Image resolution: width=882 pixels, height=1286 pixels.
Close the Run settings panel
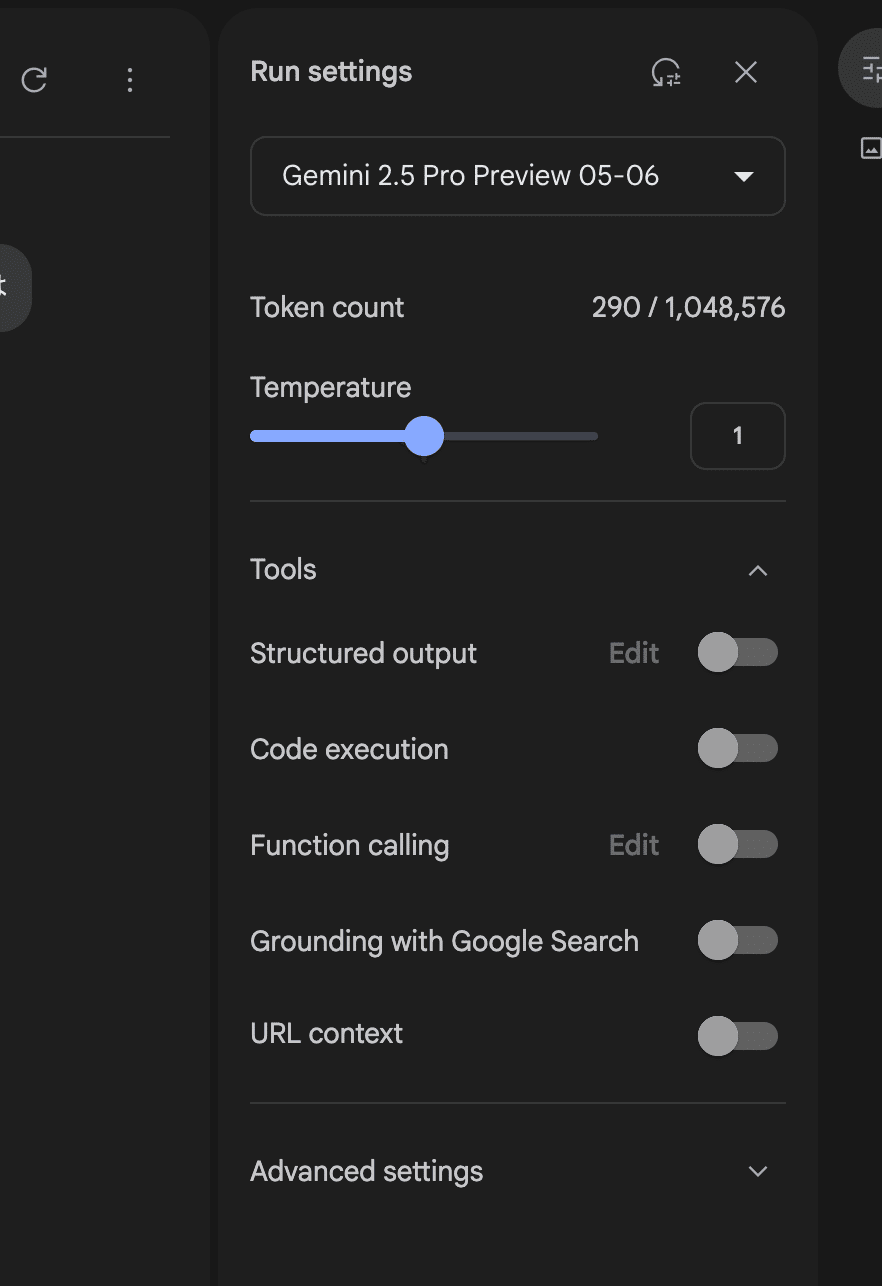pyautogui.click(x=746, y=72)
